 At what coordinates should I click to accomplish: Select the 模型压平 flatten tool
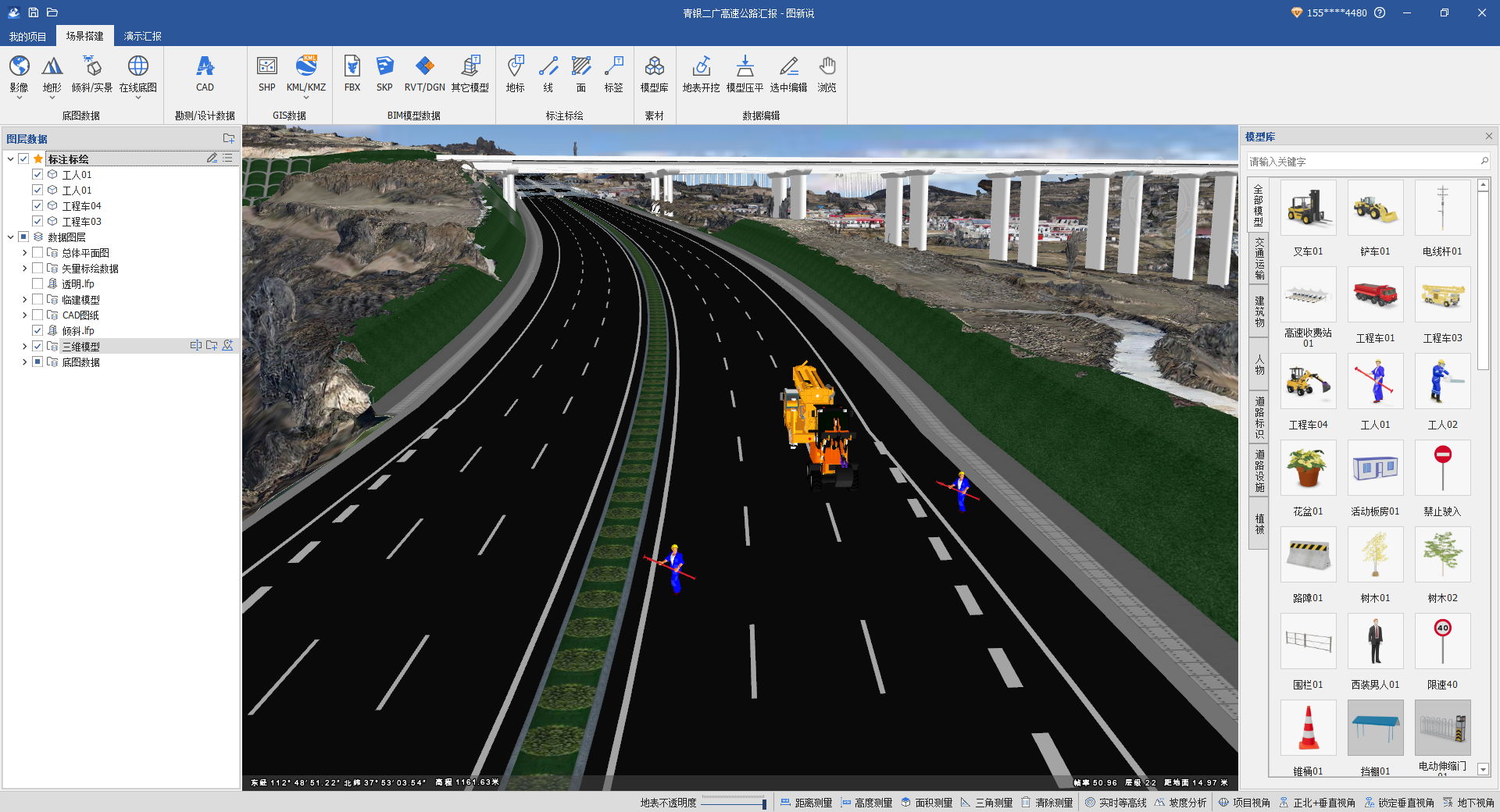[x=745, y=73]
